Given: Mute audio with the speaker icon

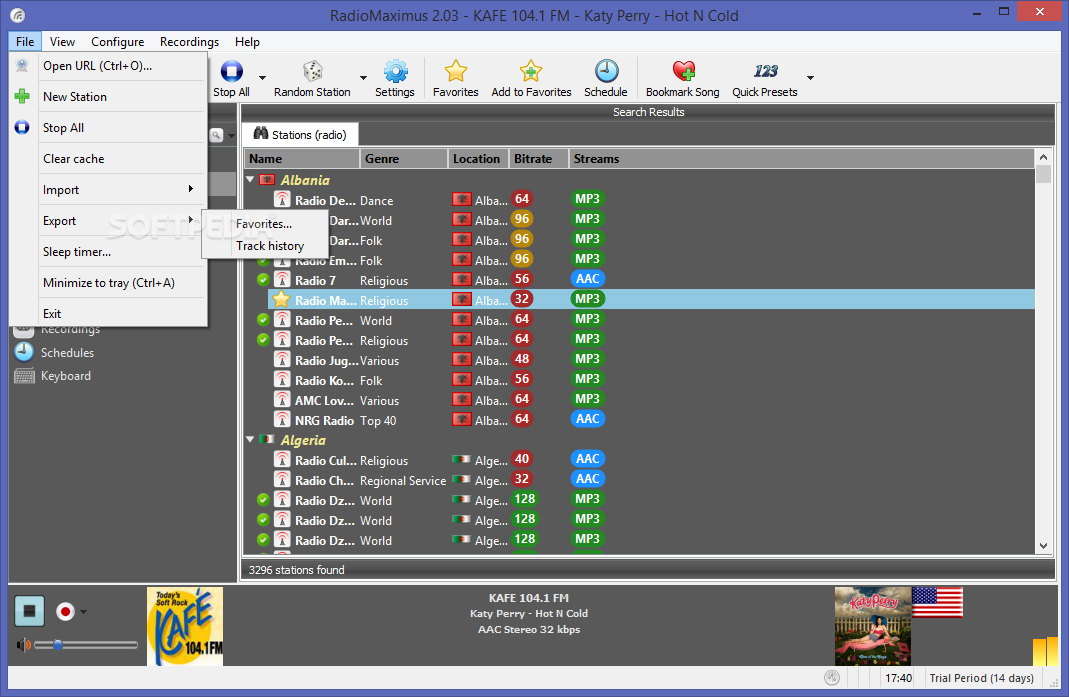Looking at the screenshot, I should [23, 644].
